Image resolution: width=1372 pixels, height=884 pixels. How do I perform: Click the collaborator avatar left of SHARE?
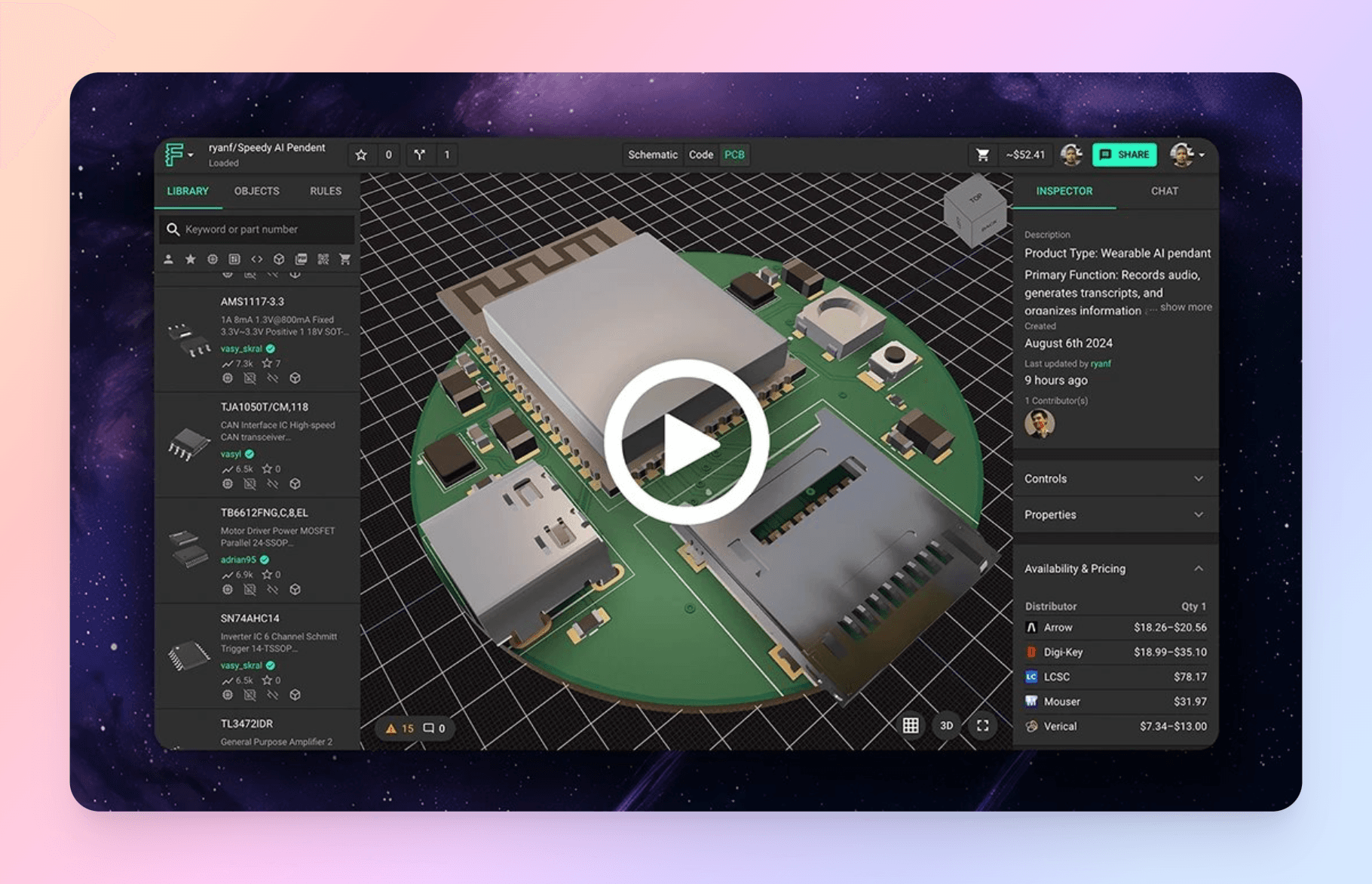pyautogui.click(x=1071, y=155)
